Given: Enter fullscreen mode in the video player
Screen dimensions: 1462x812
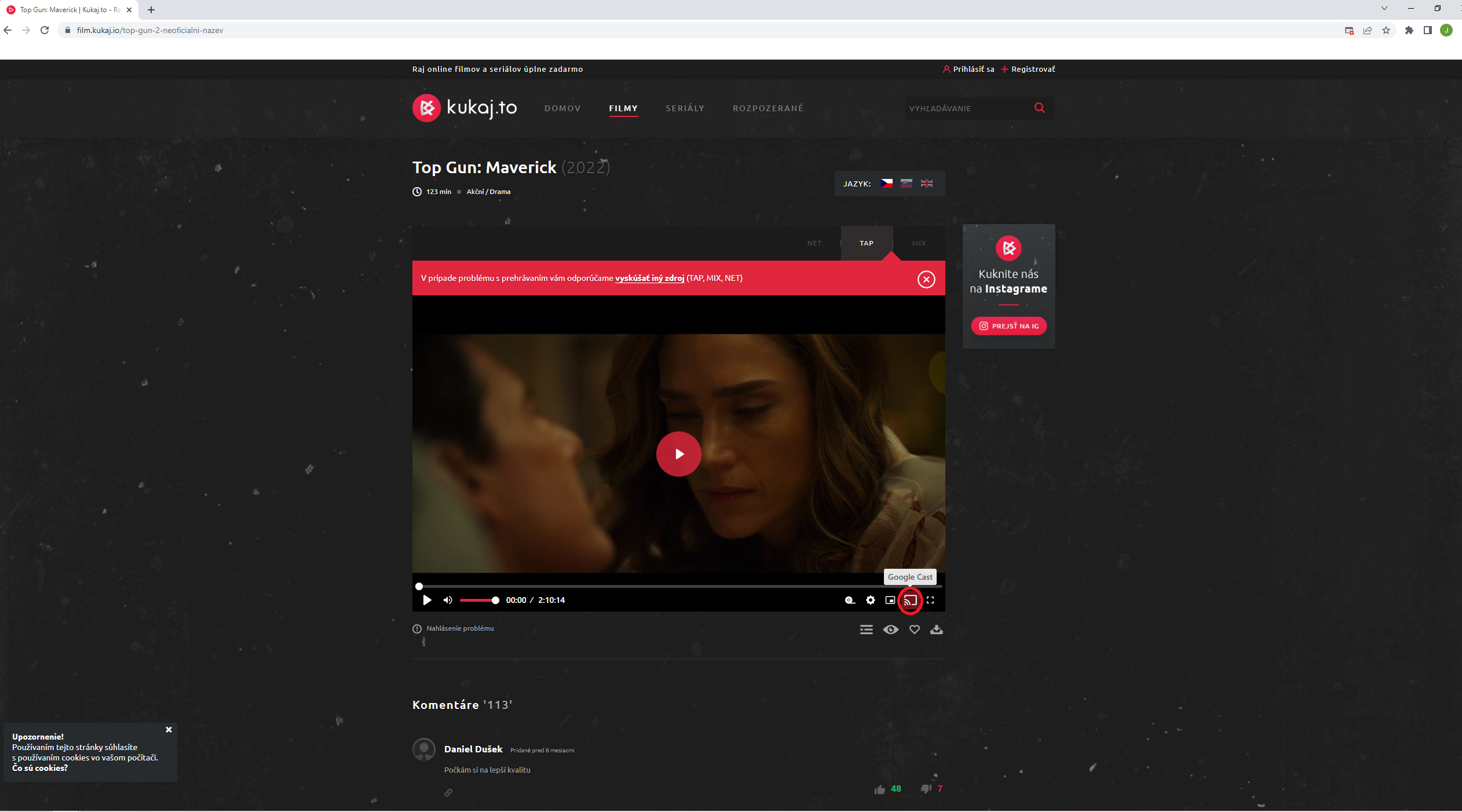Looking at the screenshot, I should coord(930,601).
